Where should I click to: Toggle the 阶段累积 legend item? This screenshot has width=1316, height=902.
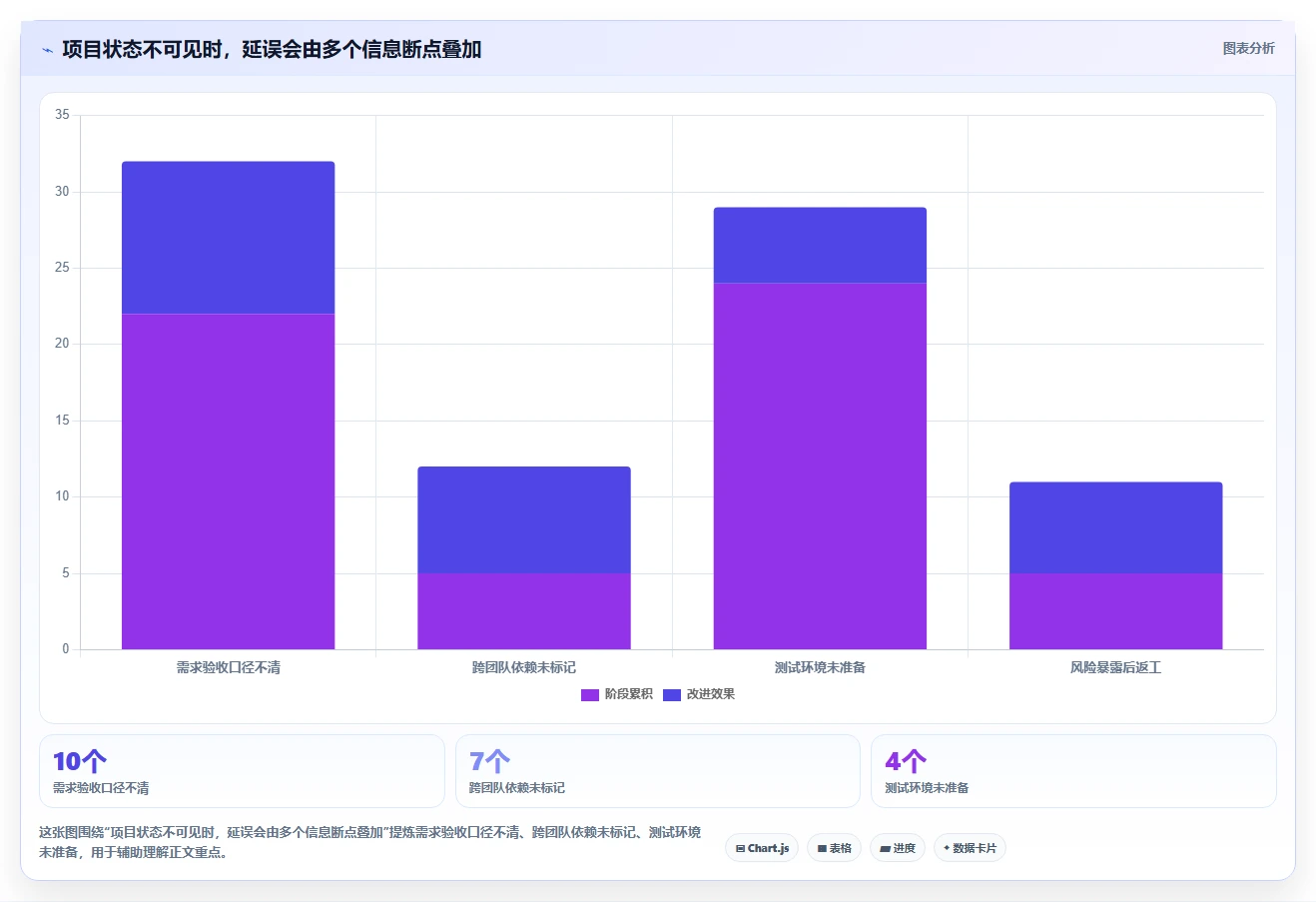617,694
